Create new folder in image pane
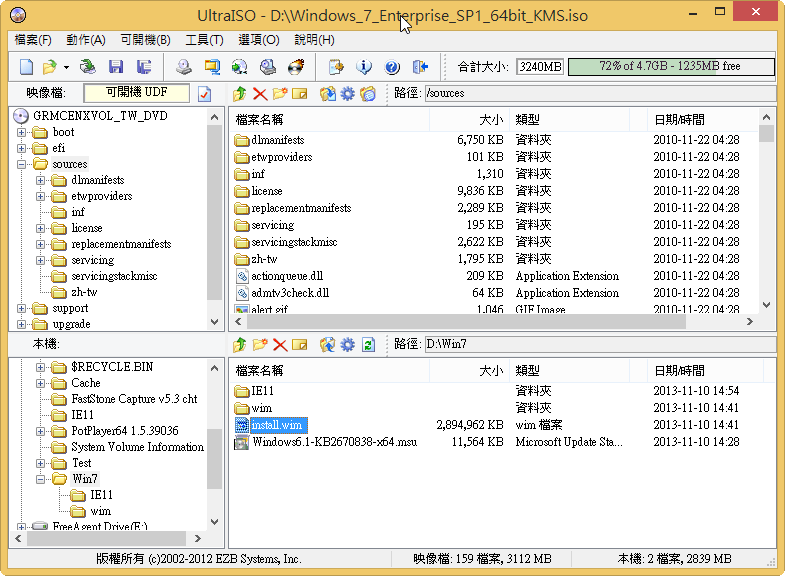Screen dimensions: 785x576 click(280, 94)
